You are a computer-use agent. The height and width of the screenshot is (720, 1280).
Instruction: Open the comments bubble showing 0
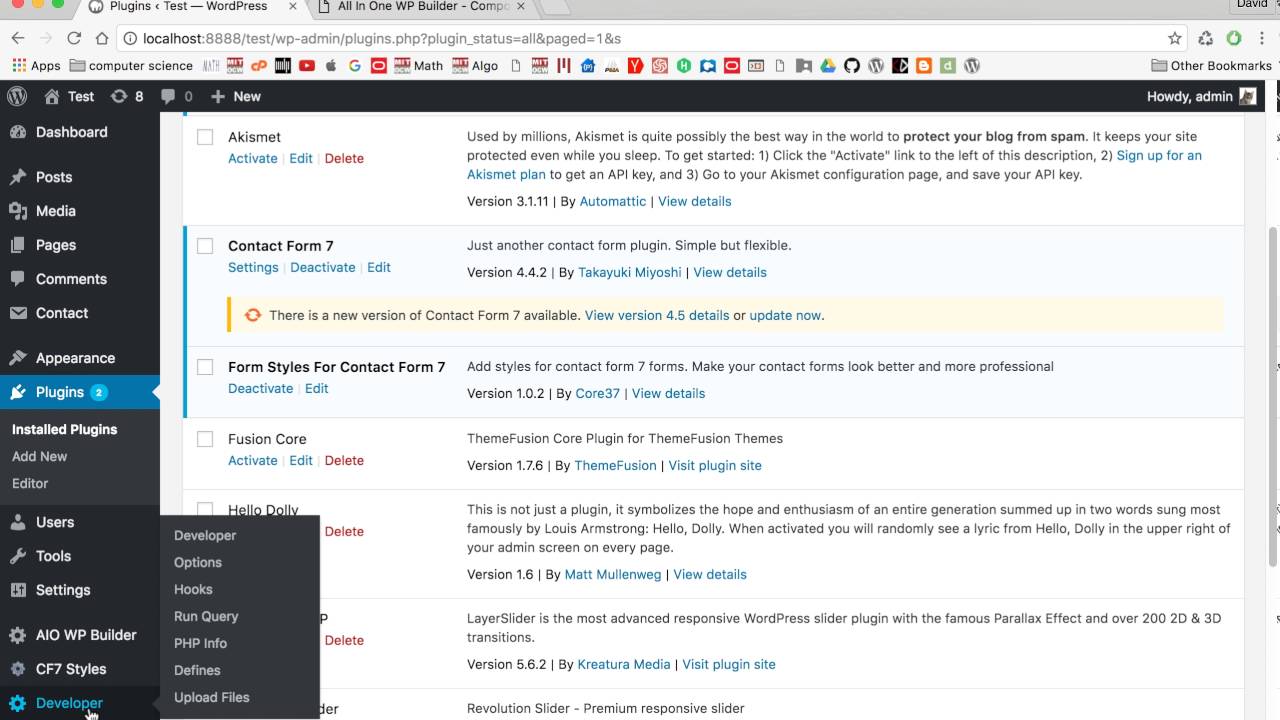pos(176,96)
